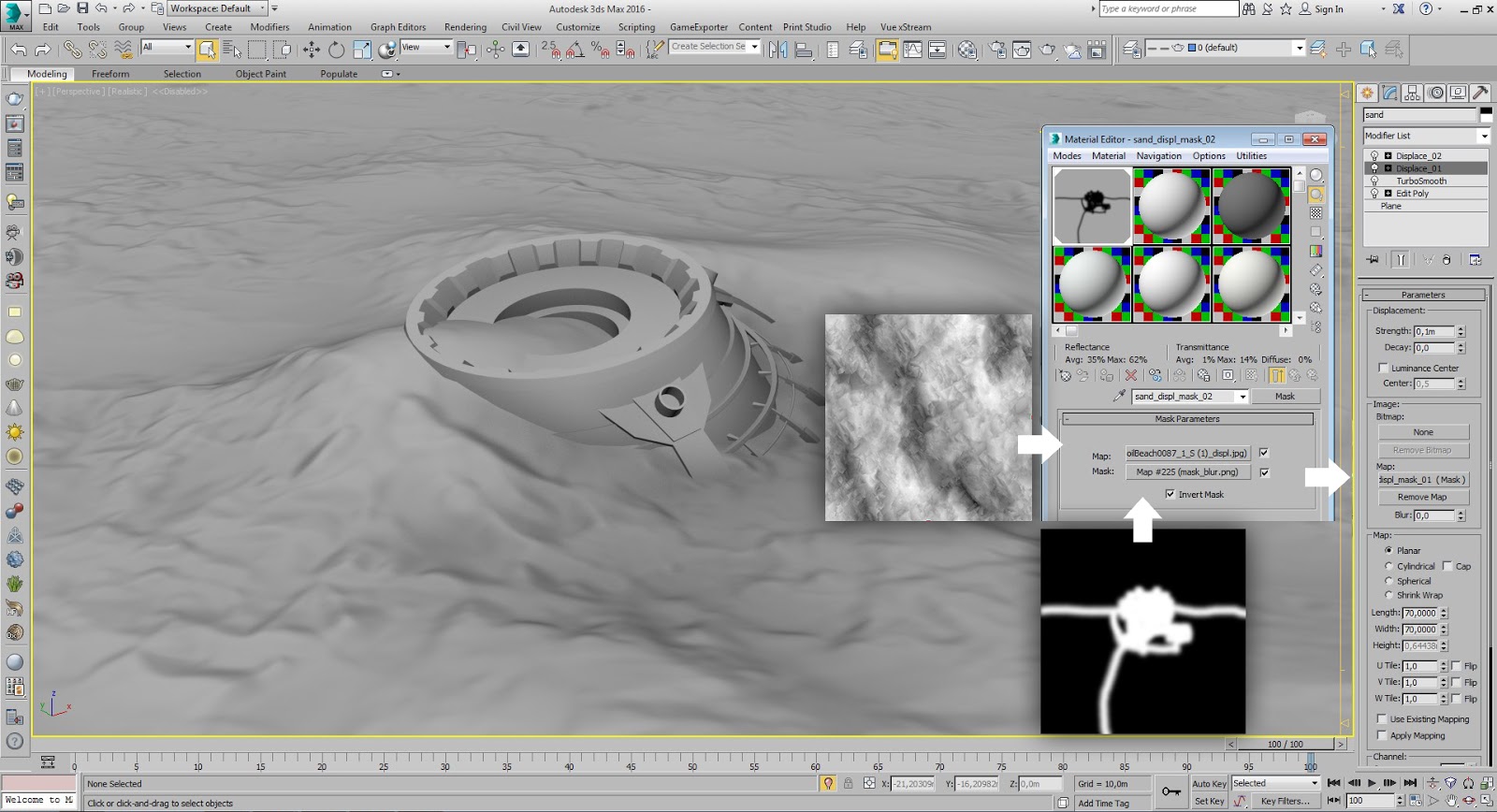Click the Pin Stack icon under modifier stack
The height and width of the screenshot is (812, 1497).
click(1373, 260)
